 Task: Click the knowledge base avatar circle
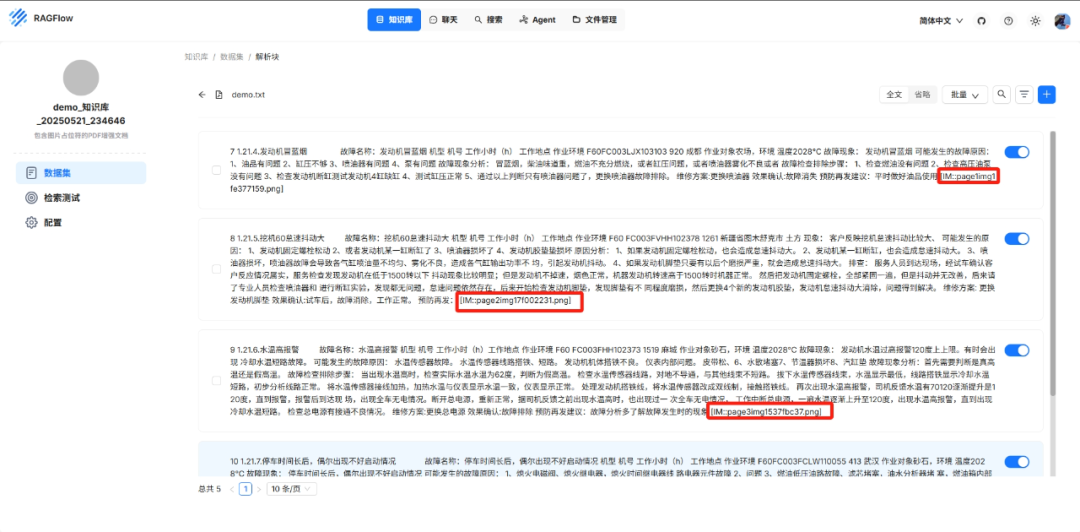(x=81, y=77)
